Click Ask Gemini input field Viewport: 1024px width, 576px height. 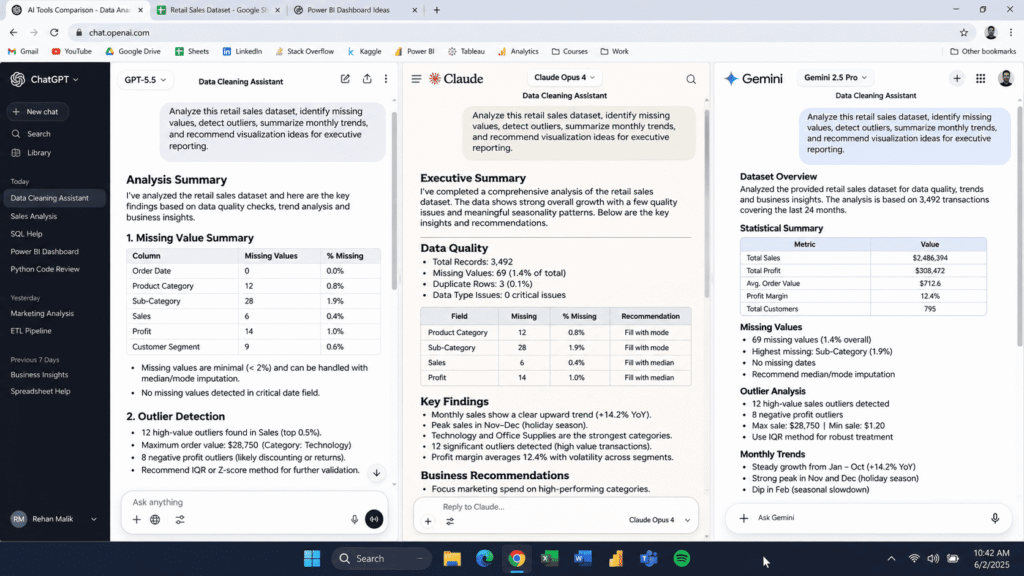tap(869, 518)
